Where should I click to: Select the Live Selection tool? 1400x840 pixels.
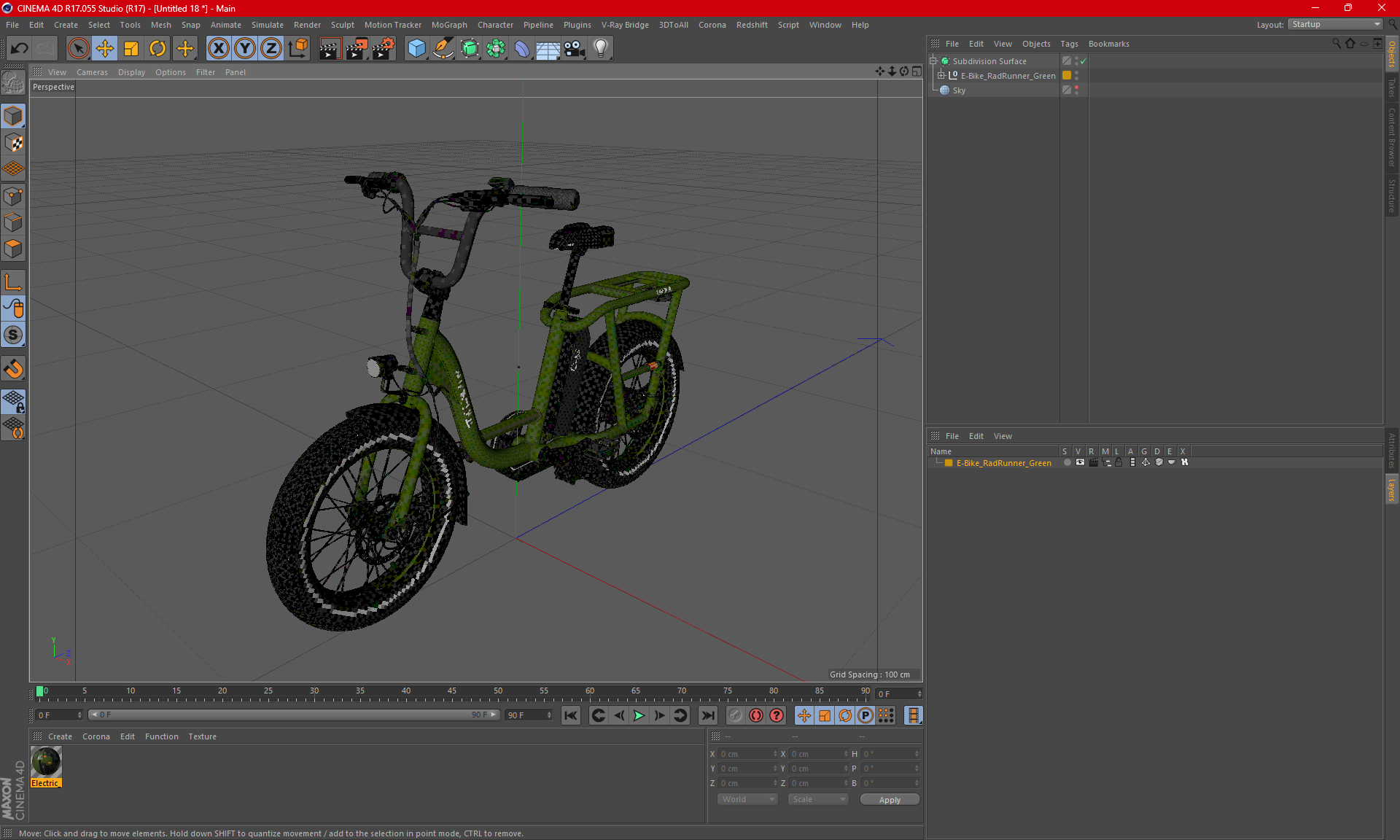click(x=78, y=49)
